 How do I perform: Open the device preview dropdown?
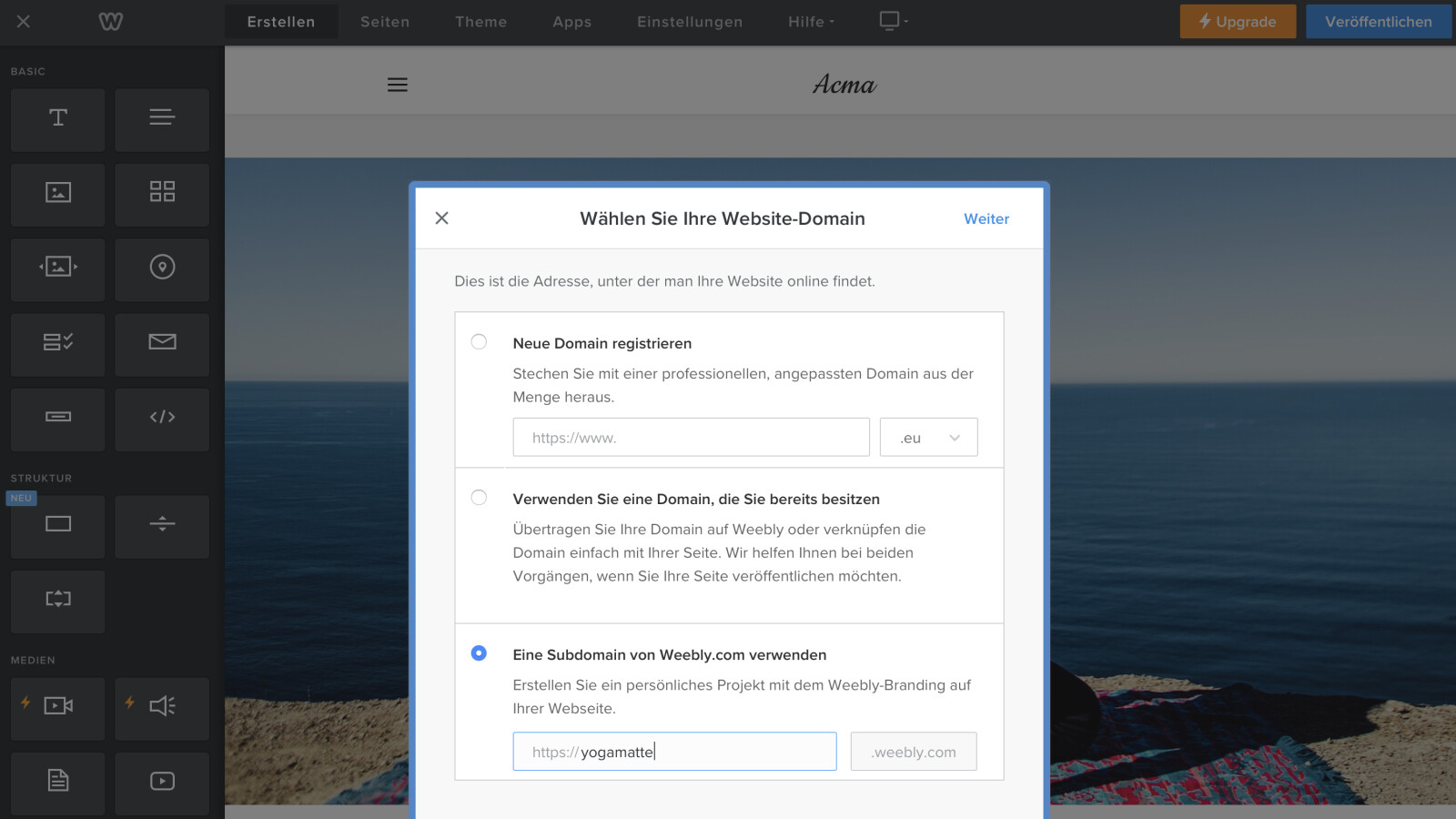tap(894, 21)
